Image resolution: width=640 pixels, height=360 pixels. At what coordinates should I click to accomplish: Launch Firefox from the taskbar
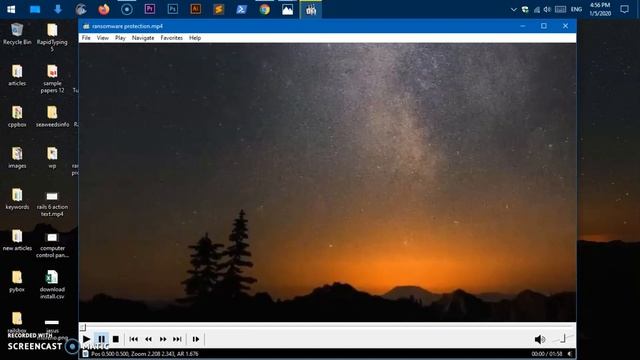(104, 9)
